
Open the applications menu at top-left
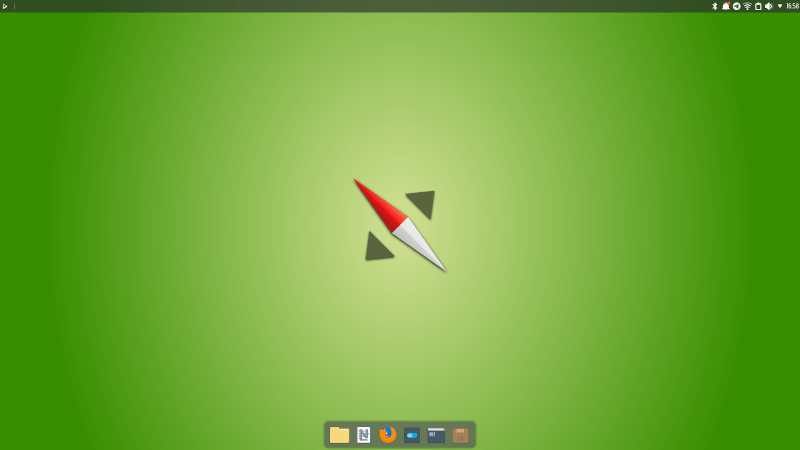point(5,6)
